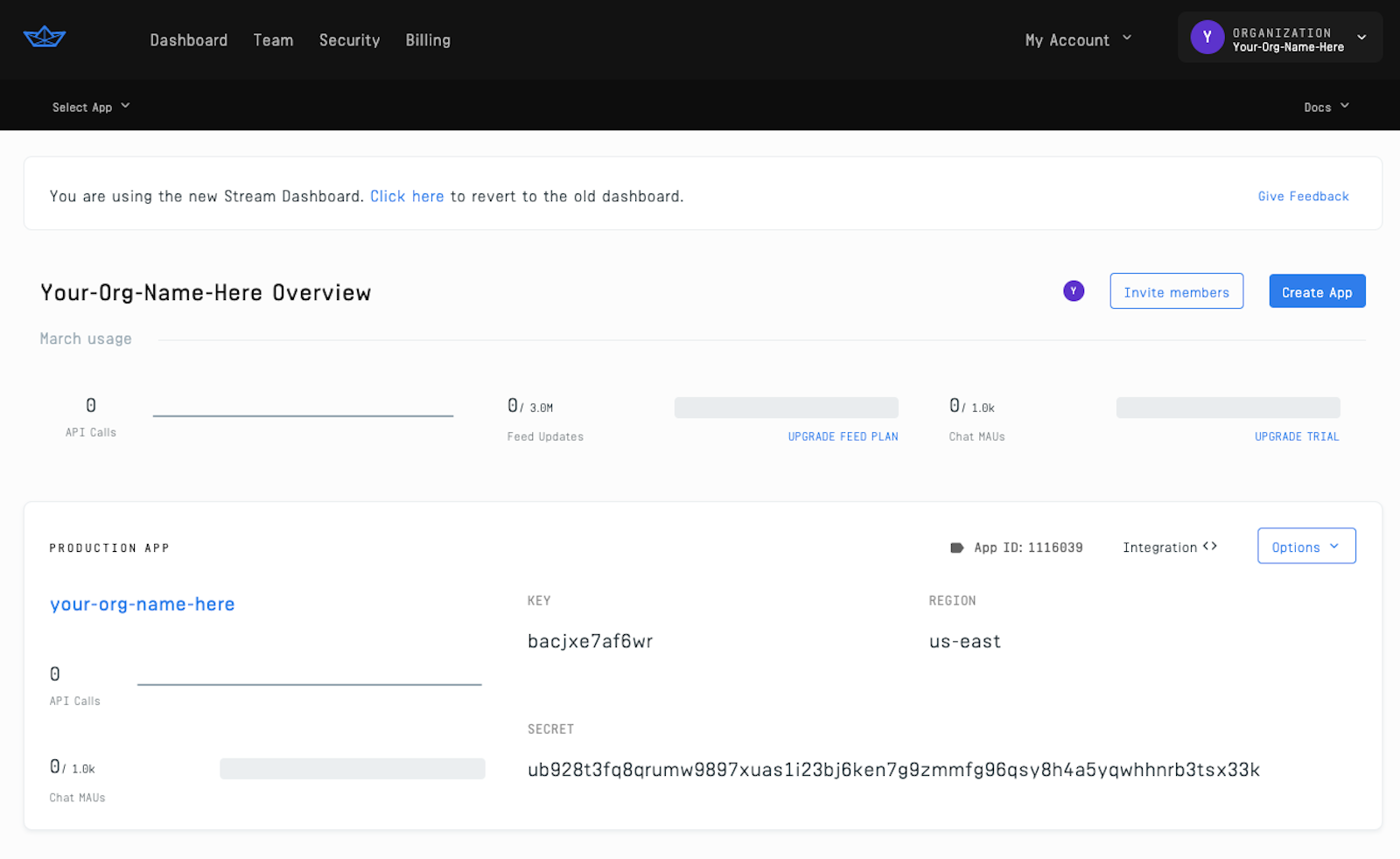
Task: Click the Y organization avatar in the top bar
Action: coord(1207,37)
